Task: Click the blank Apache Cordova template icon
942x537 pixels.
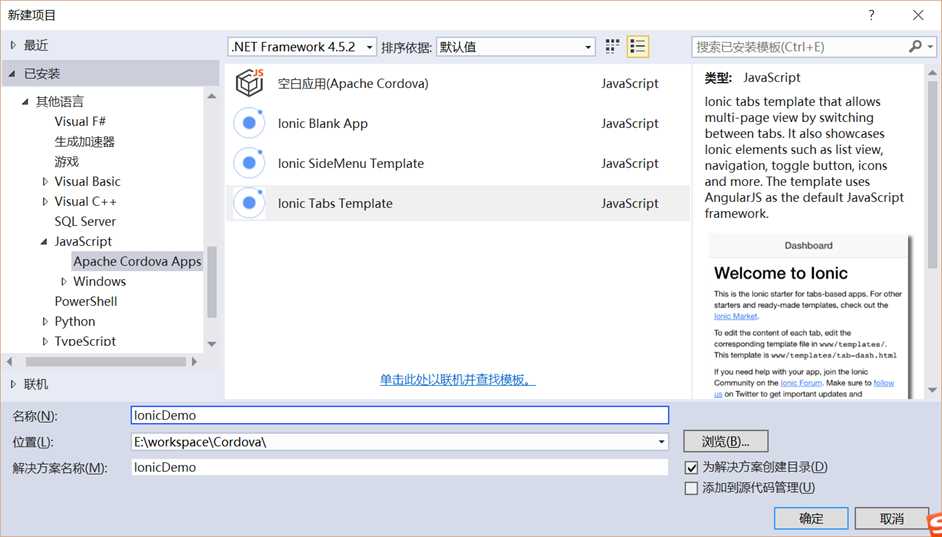Action: 249,83
